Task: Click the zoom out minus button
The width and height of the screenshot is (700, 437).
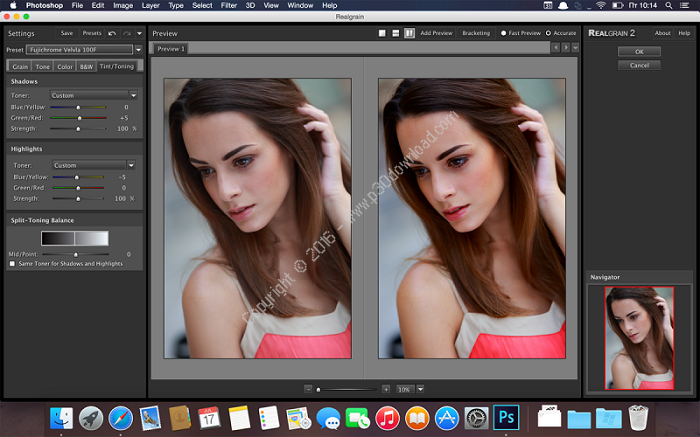Action: click(x=308, y=388)
